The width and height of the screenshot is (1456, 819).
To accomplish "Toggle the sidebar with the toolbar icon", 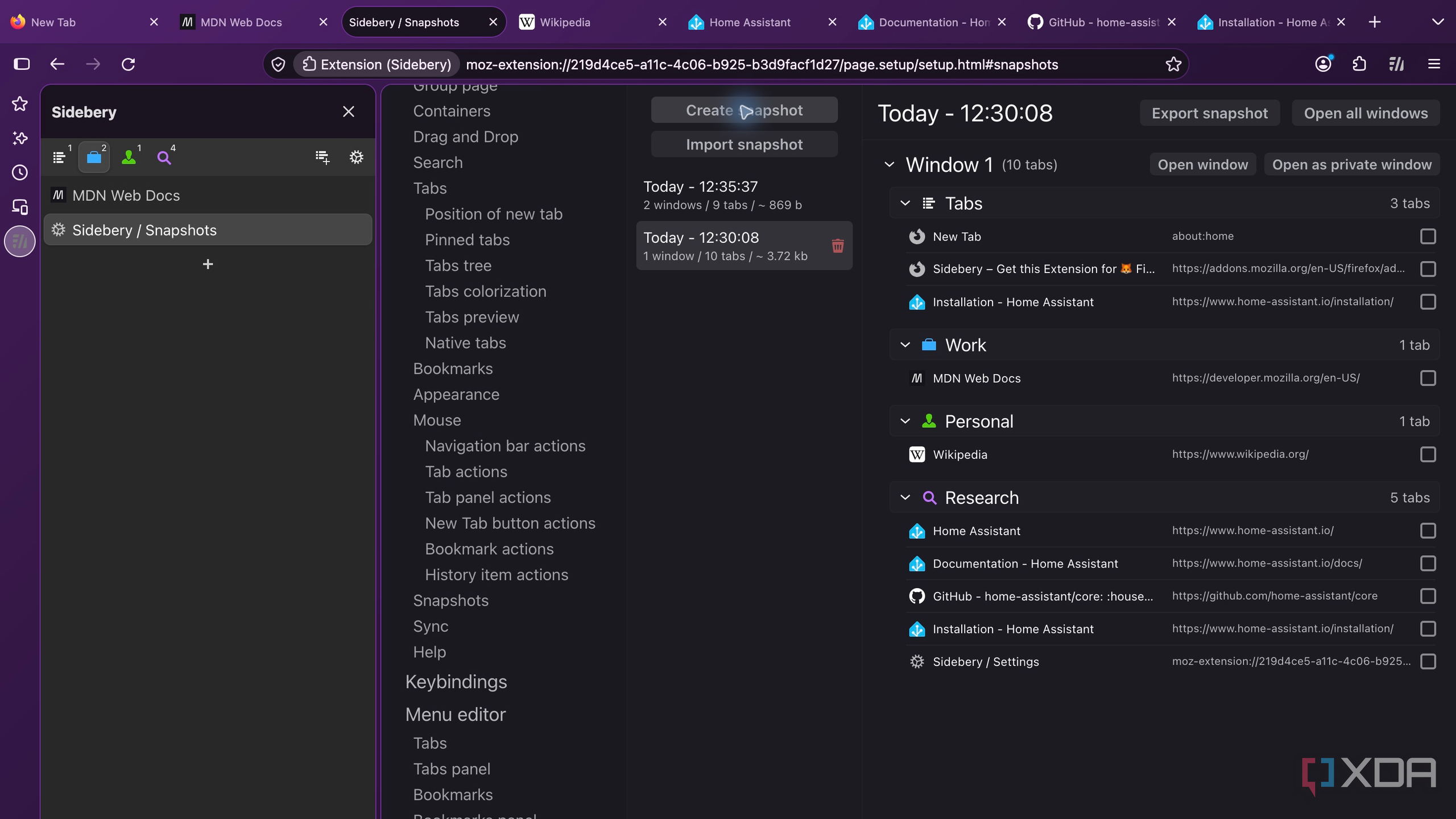I will point(22,64).
